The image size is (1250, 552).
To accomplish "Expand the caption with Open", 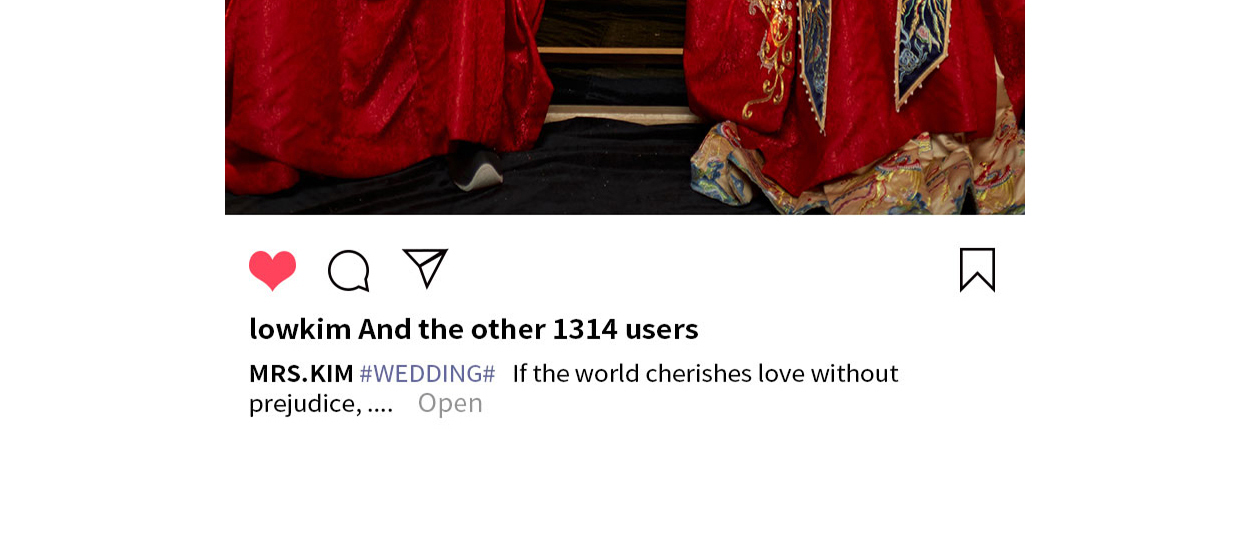I will 450,403.
